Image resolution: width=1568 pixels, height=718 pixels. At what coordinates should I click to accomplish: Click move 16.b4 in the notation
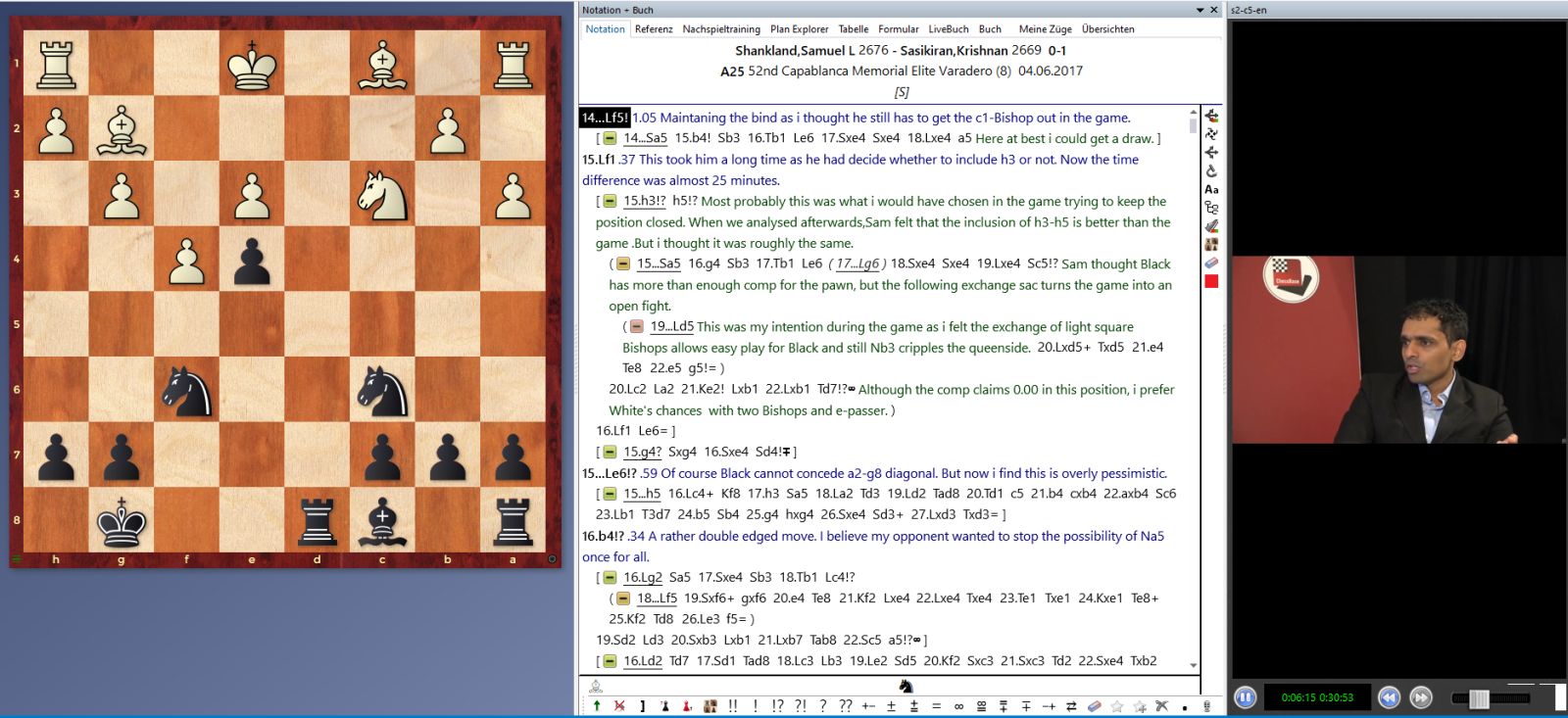[600, 536]
